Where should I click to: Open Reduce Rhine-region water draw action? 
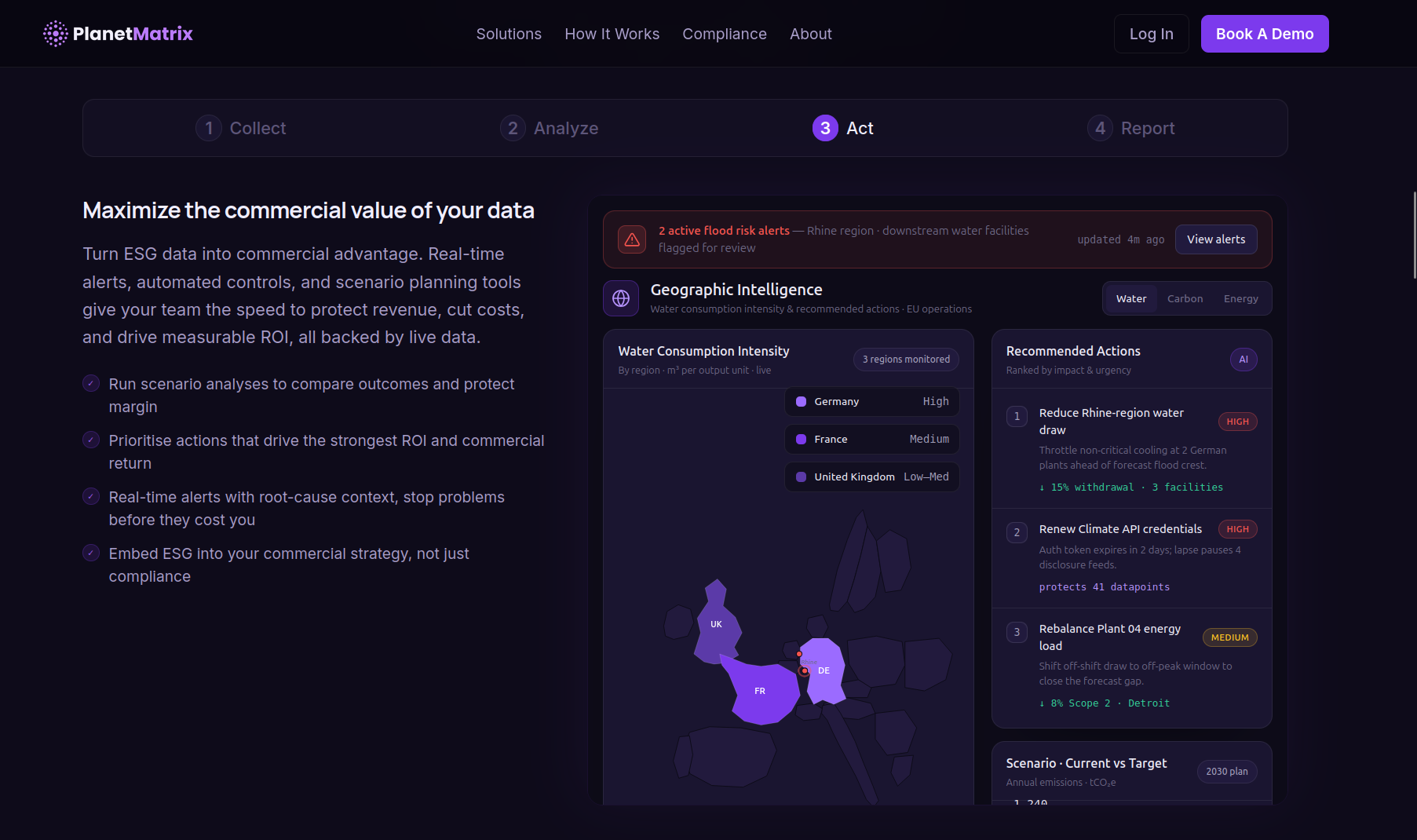coord(1132,449)
